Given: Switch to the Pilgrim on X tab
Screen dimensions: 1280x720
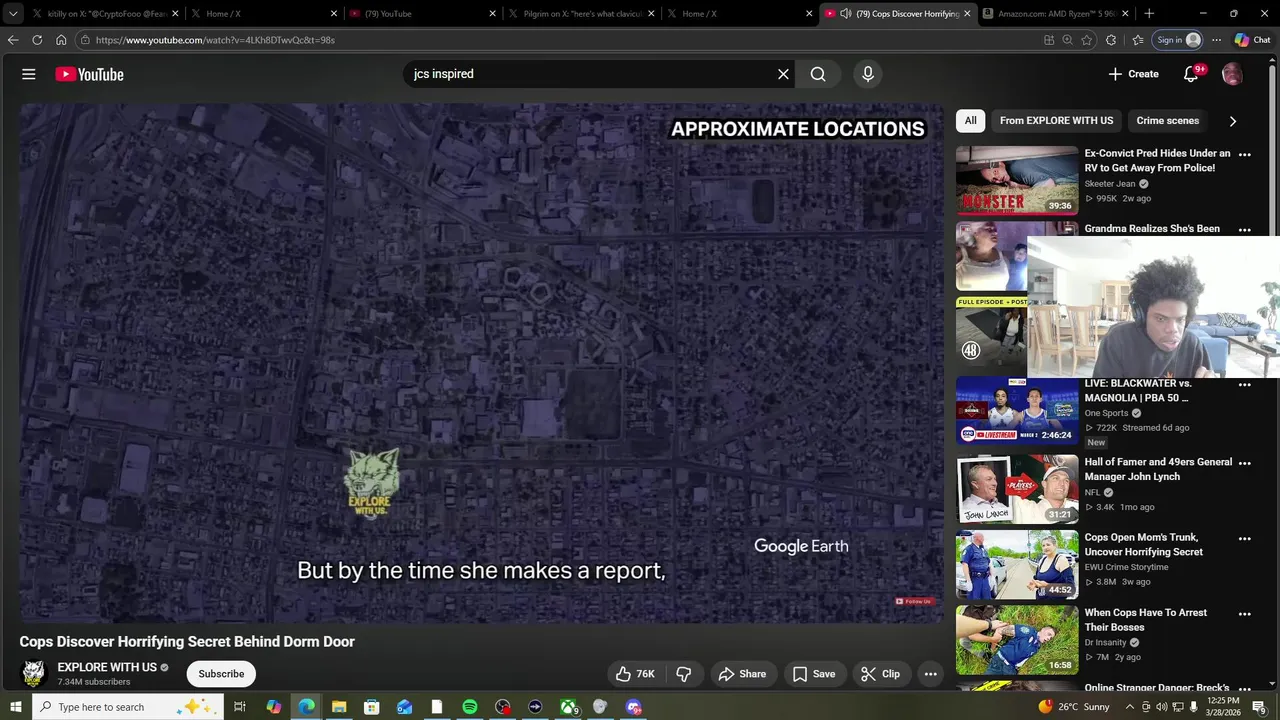Looking at the screenshot, I should tap(580, 14).
